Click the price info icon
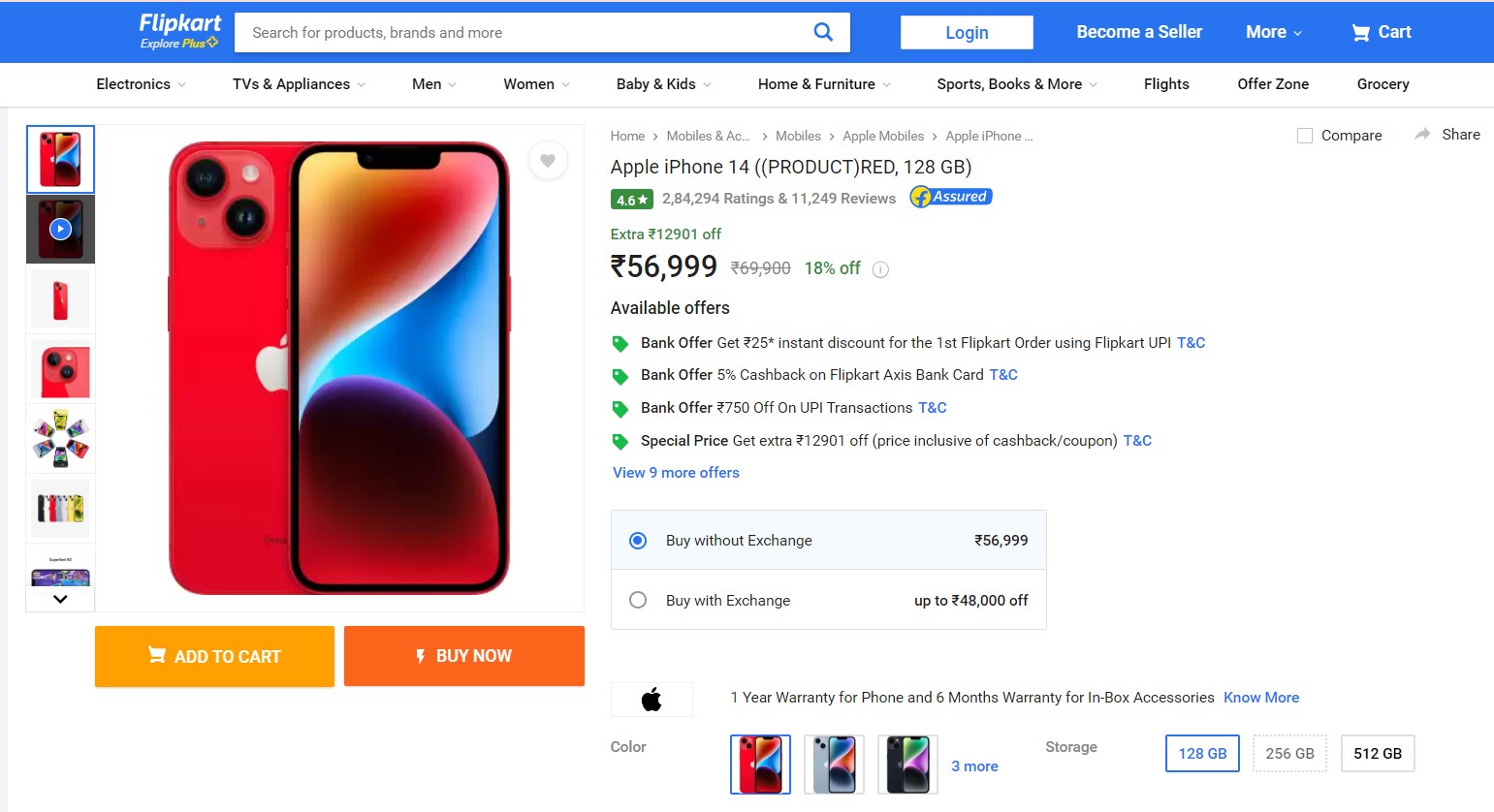The image size is (1494, 812). pyautogui.click(x=880, y=269)
